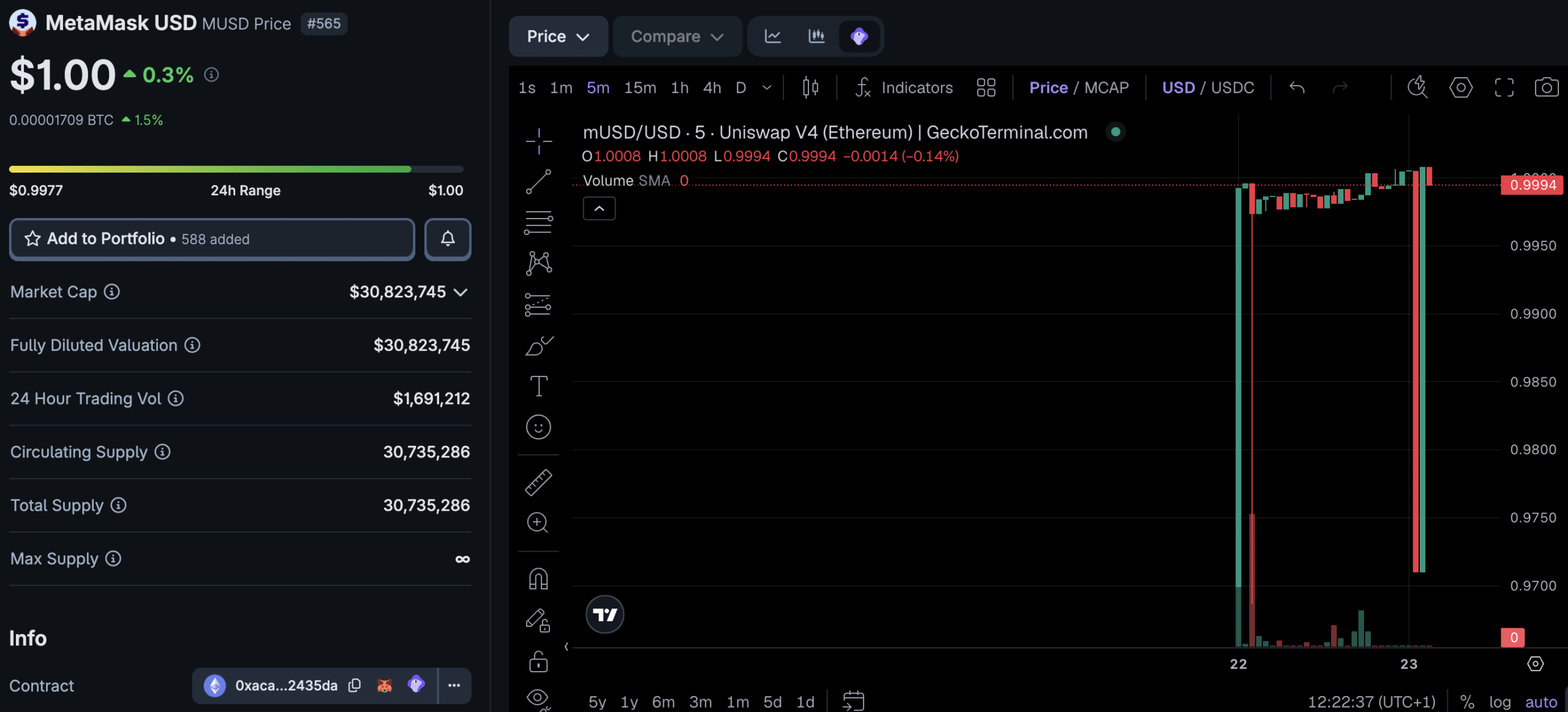Switch chart quote to USDC
Screen dimensions: 1568x712
click(1232, 88)
